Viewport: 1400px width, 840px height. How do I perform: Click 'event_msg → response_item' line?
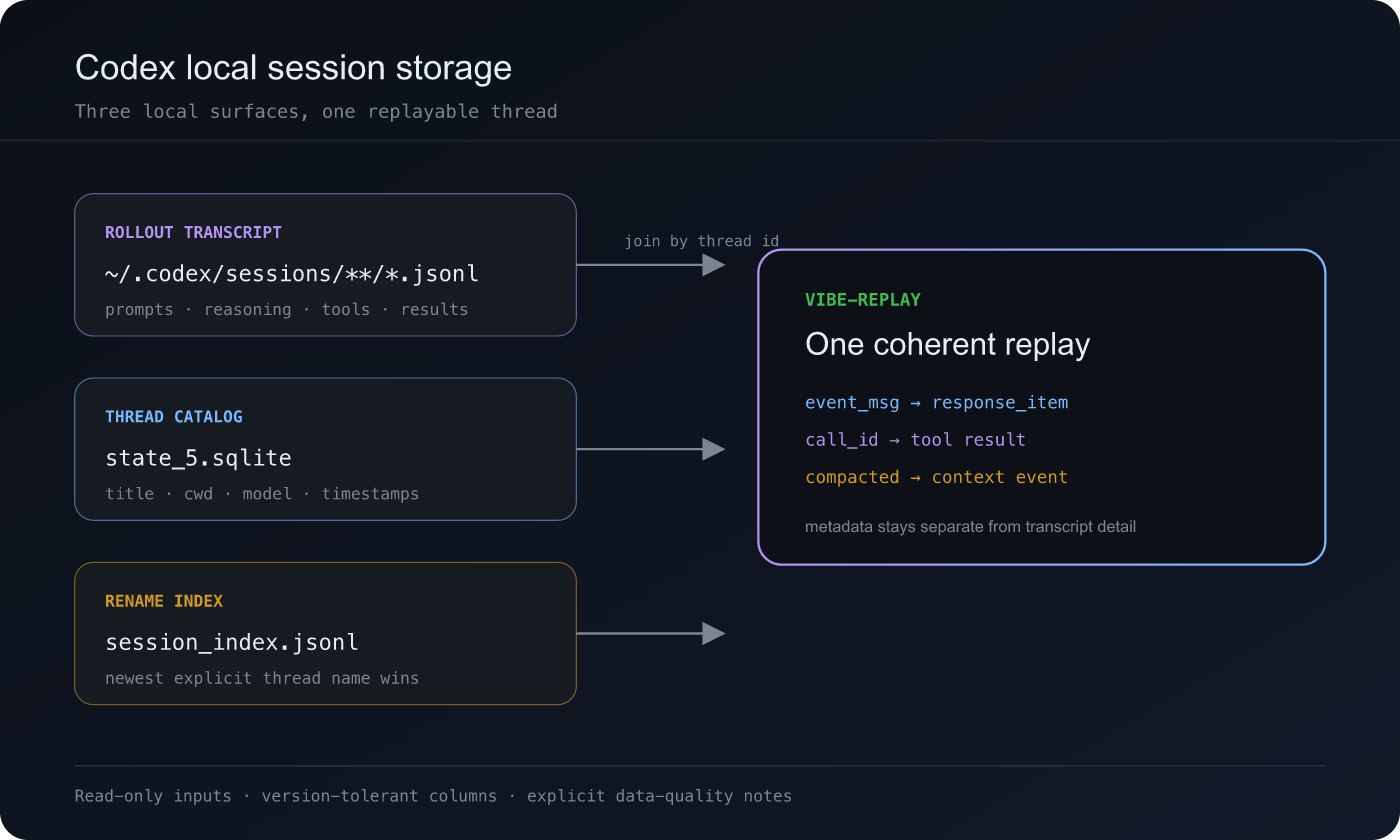[937, 403]
